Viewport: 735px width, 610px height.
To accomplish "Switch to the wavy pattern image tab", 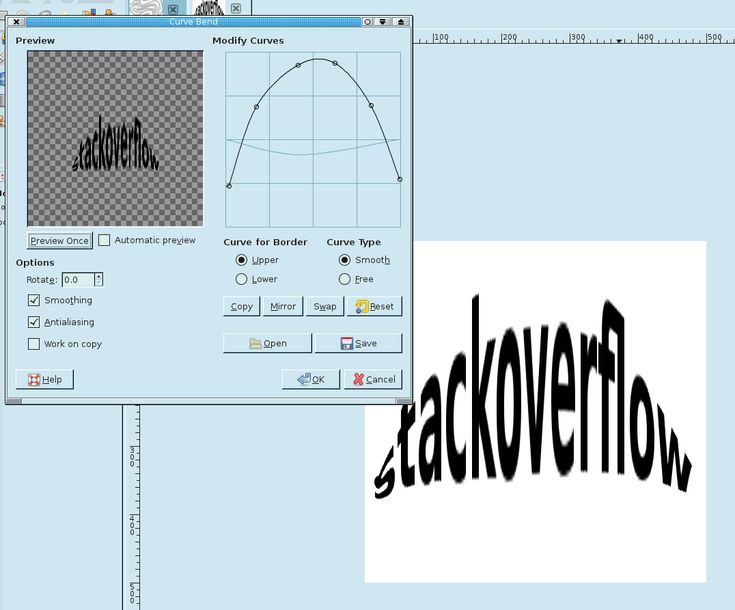I will (x=146, y=7).
